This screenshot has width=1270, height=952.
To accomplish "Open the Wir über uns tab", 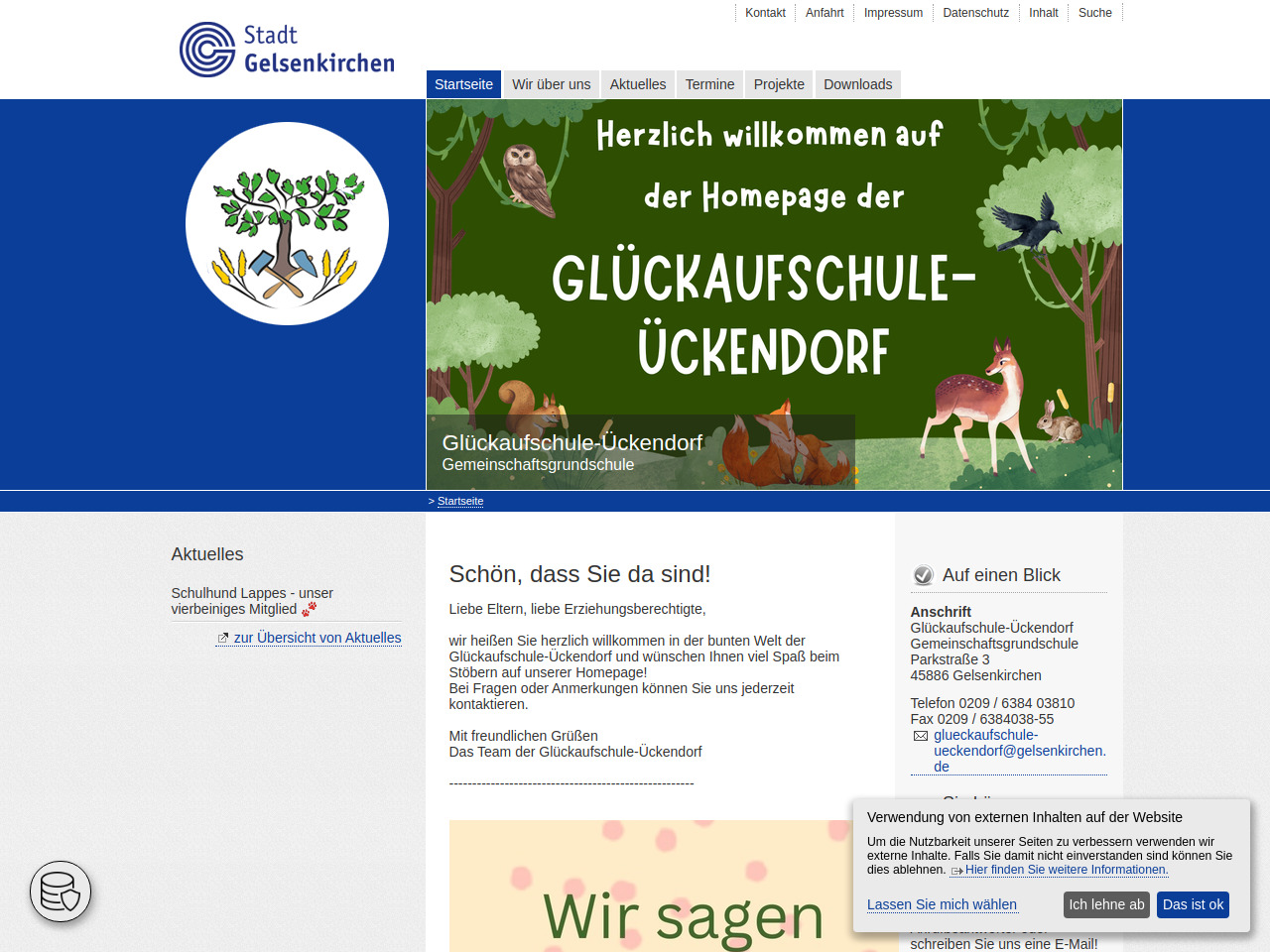I will click(551, 84).
